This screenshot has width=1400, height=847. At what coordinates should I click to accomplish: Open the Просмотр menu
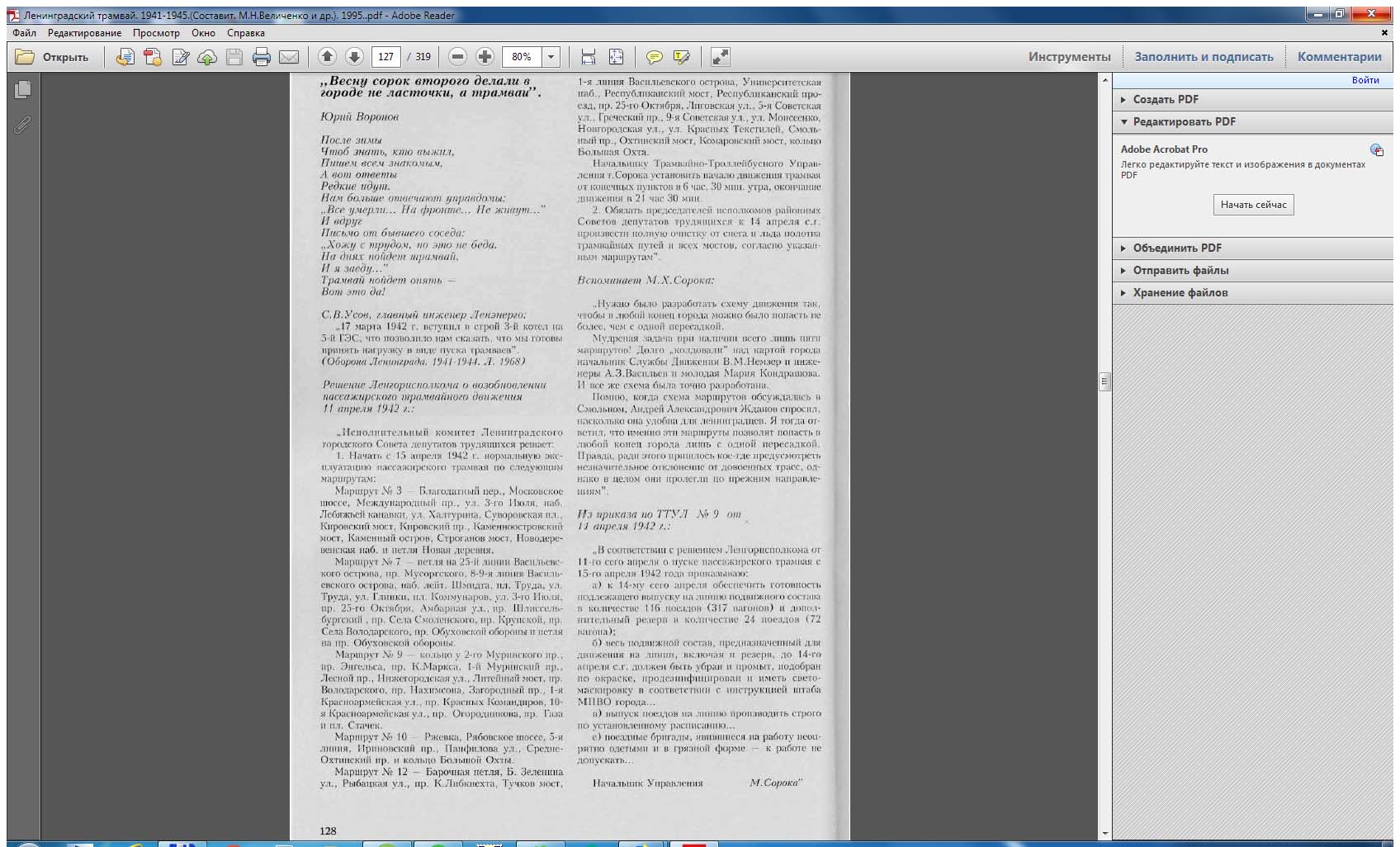click(156, 33)
